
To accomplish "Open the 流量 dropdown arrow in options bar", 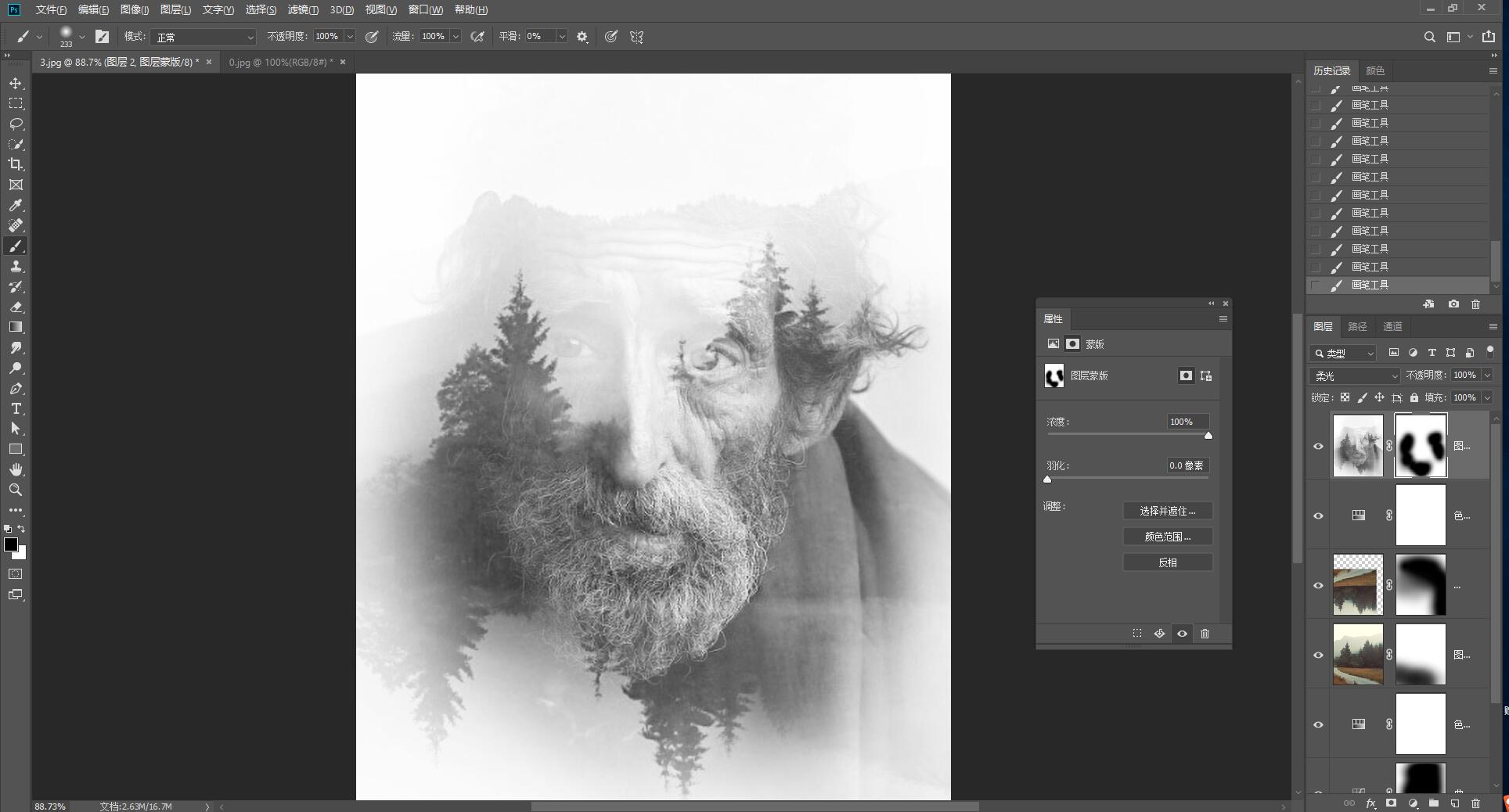I will [456, 37].
